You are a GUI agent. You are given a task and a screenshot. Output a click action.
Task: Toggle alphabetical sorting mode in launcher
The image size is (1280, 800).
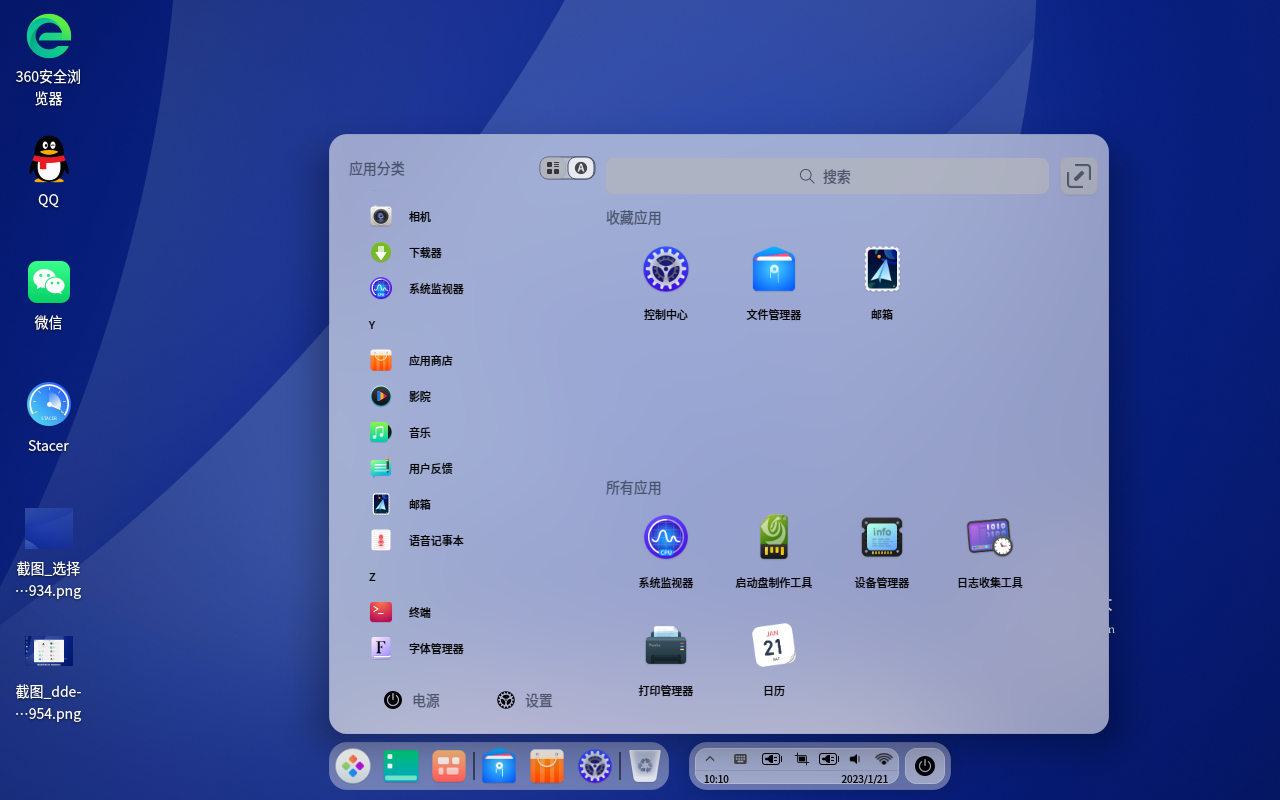(579, 168)
